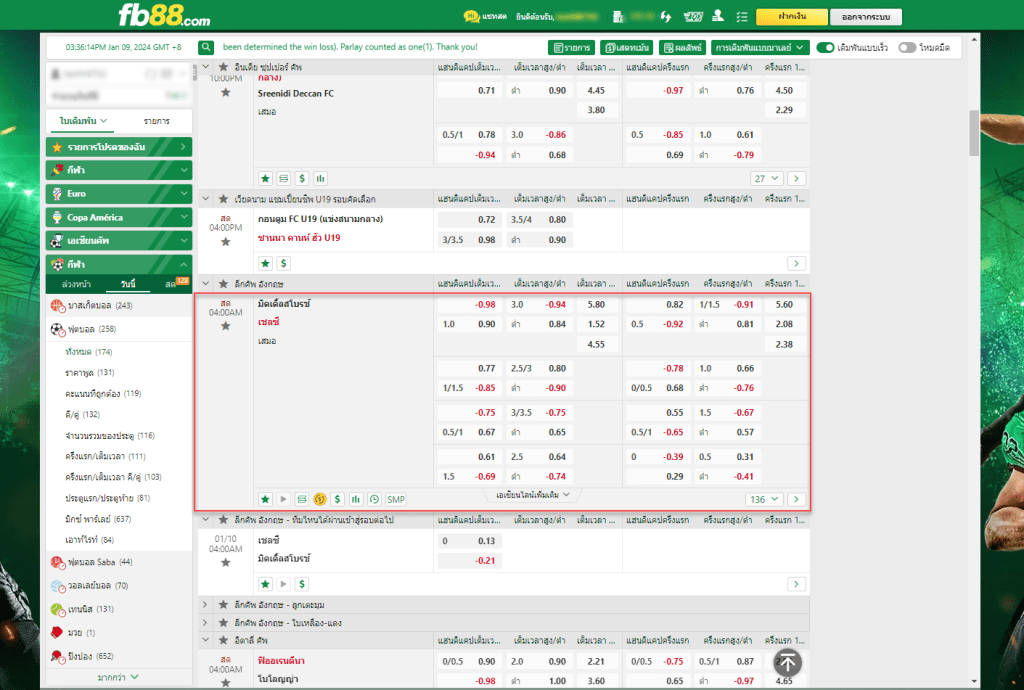Switch to the วันนี้ today tab

(x=128, y=285)
